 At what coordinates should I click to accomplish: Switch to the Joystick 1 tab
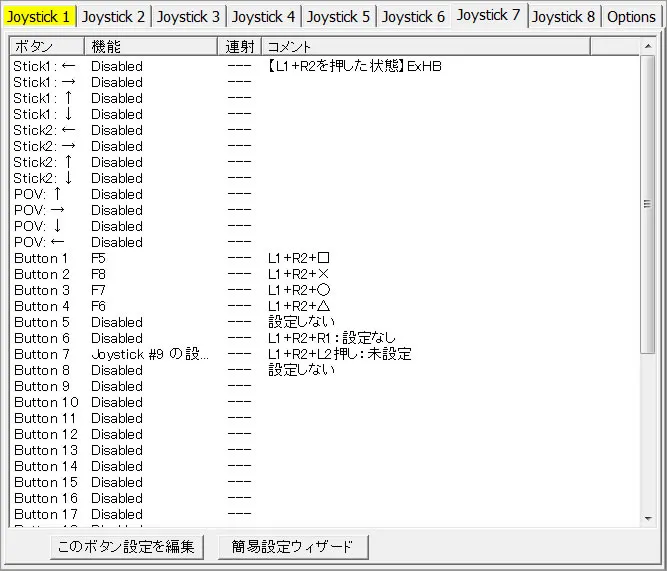point(38,17)
